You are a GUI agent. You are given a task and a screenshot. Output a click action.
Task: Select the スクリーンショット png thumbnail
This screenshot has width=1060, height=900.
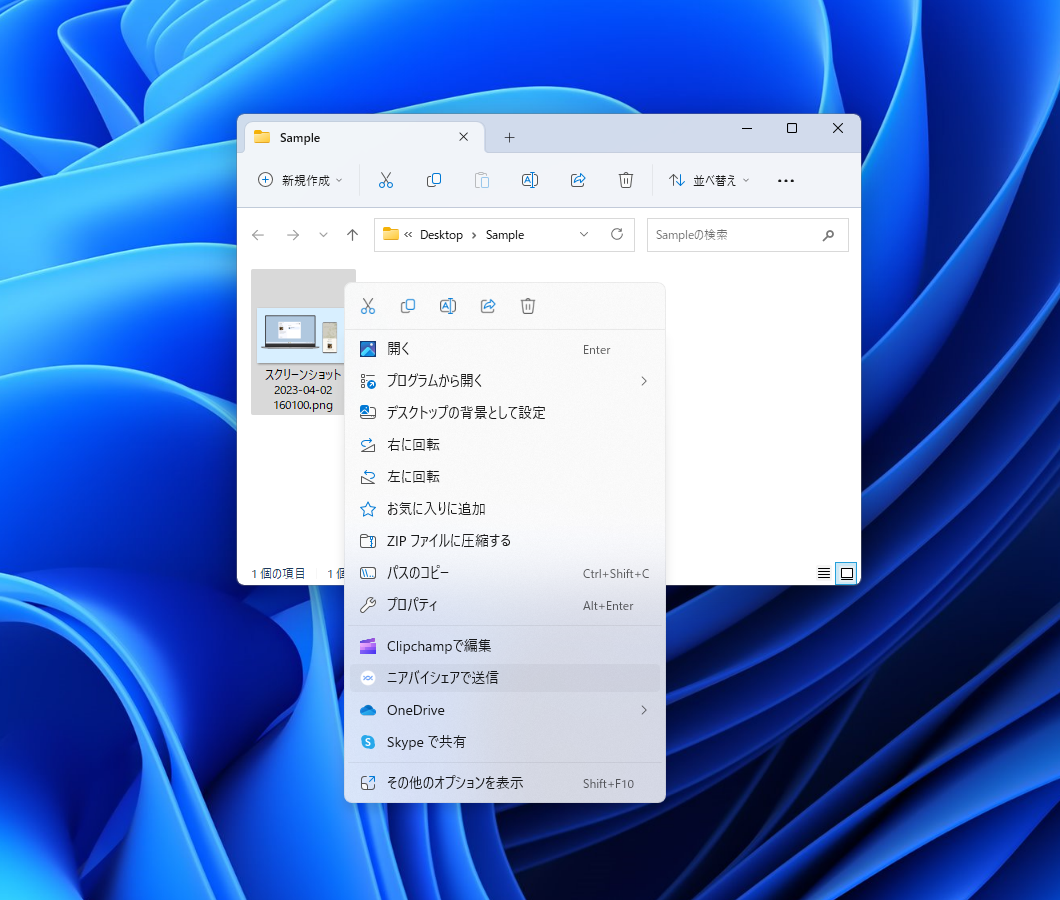tap(301, 335)
